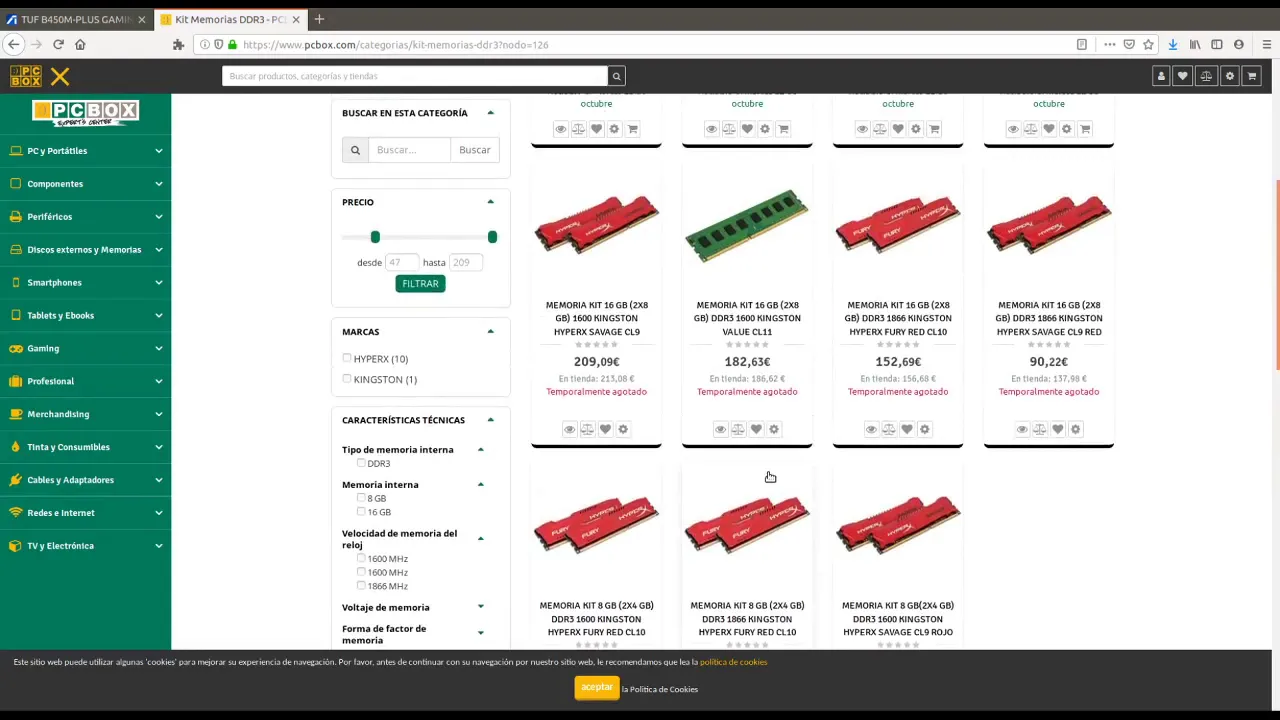
Task: Open the Componentes category menu
Action: [86, 184]
